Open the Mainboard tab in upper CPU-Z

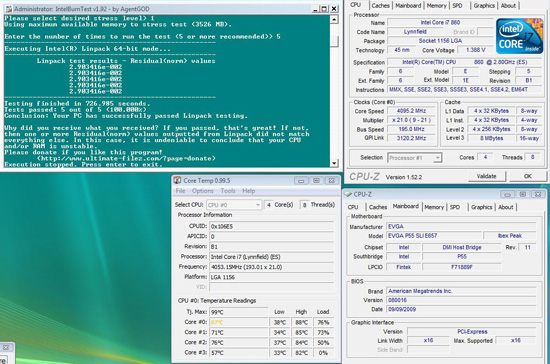coord(408,6)
